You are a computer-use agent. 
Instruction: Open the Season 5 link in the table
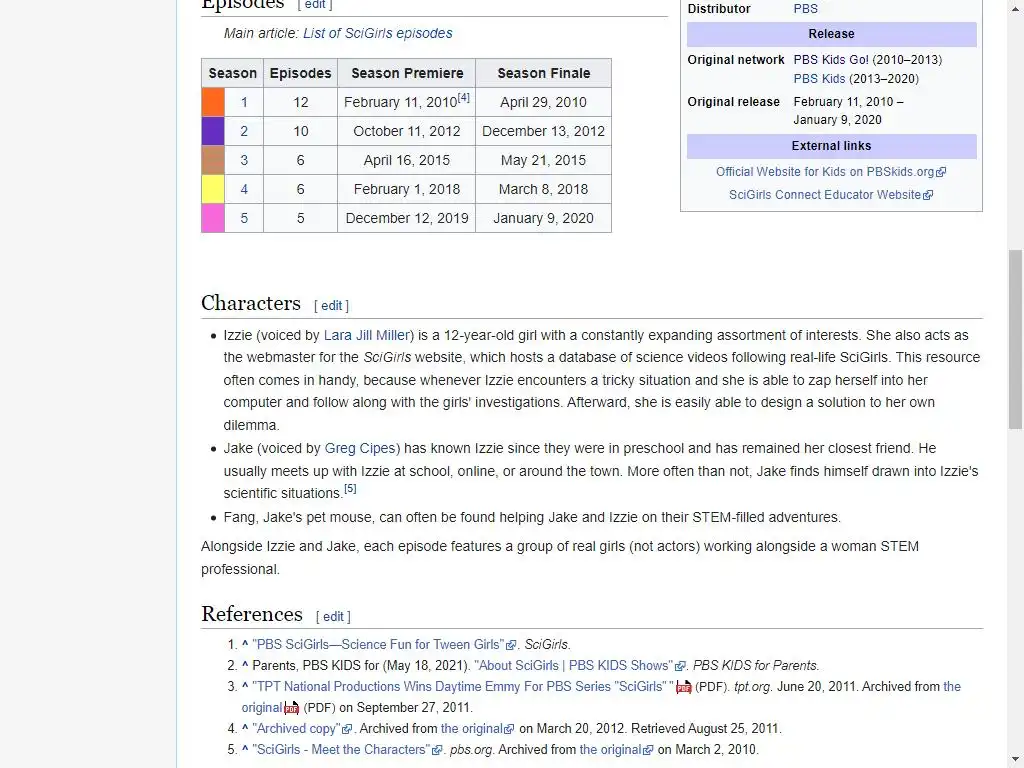pos(244,218)
